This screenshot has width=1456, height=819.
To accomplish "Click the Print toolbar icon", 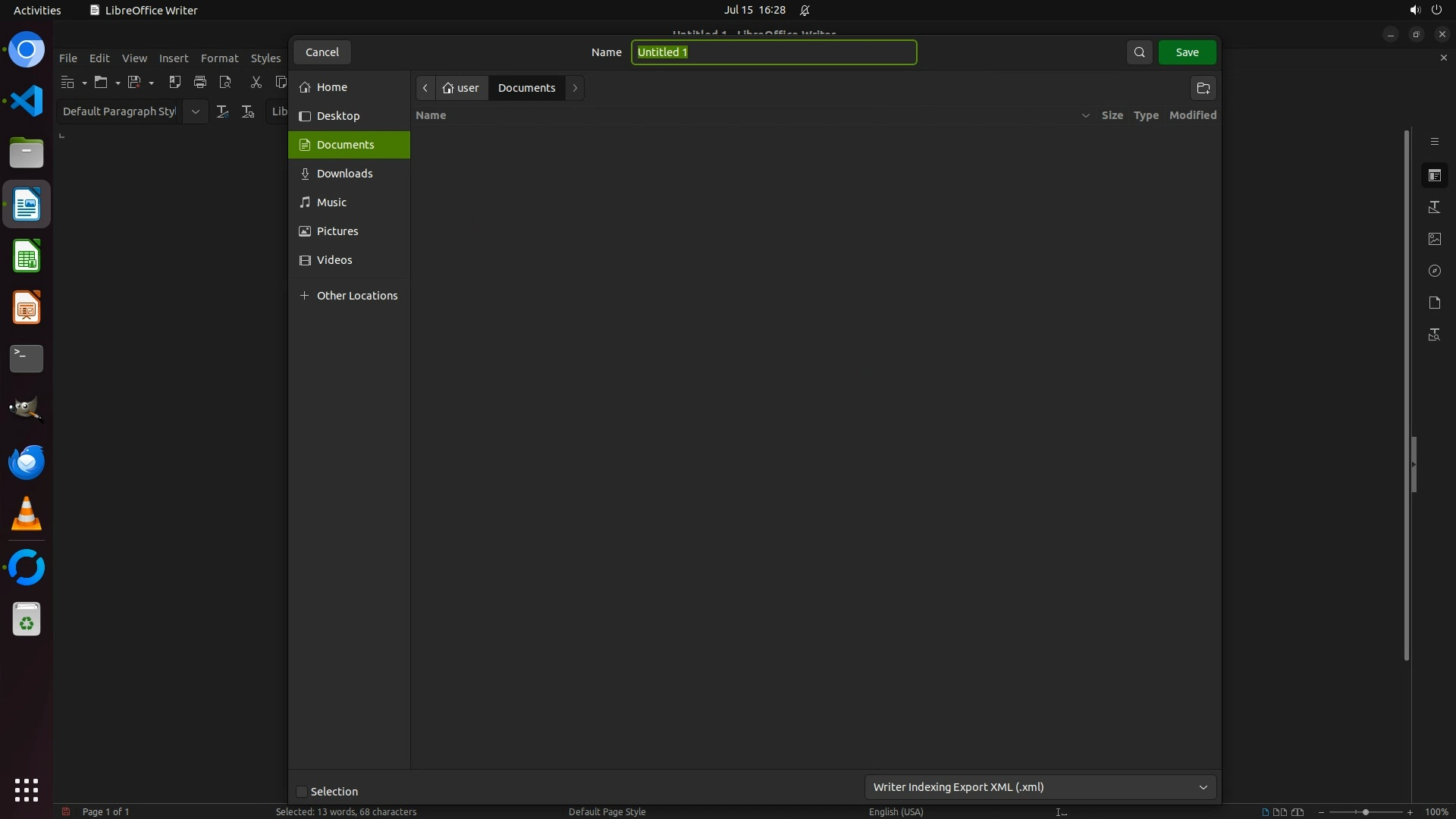I will point(200,82).
